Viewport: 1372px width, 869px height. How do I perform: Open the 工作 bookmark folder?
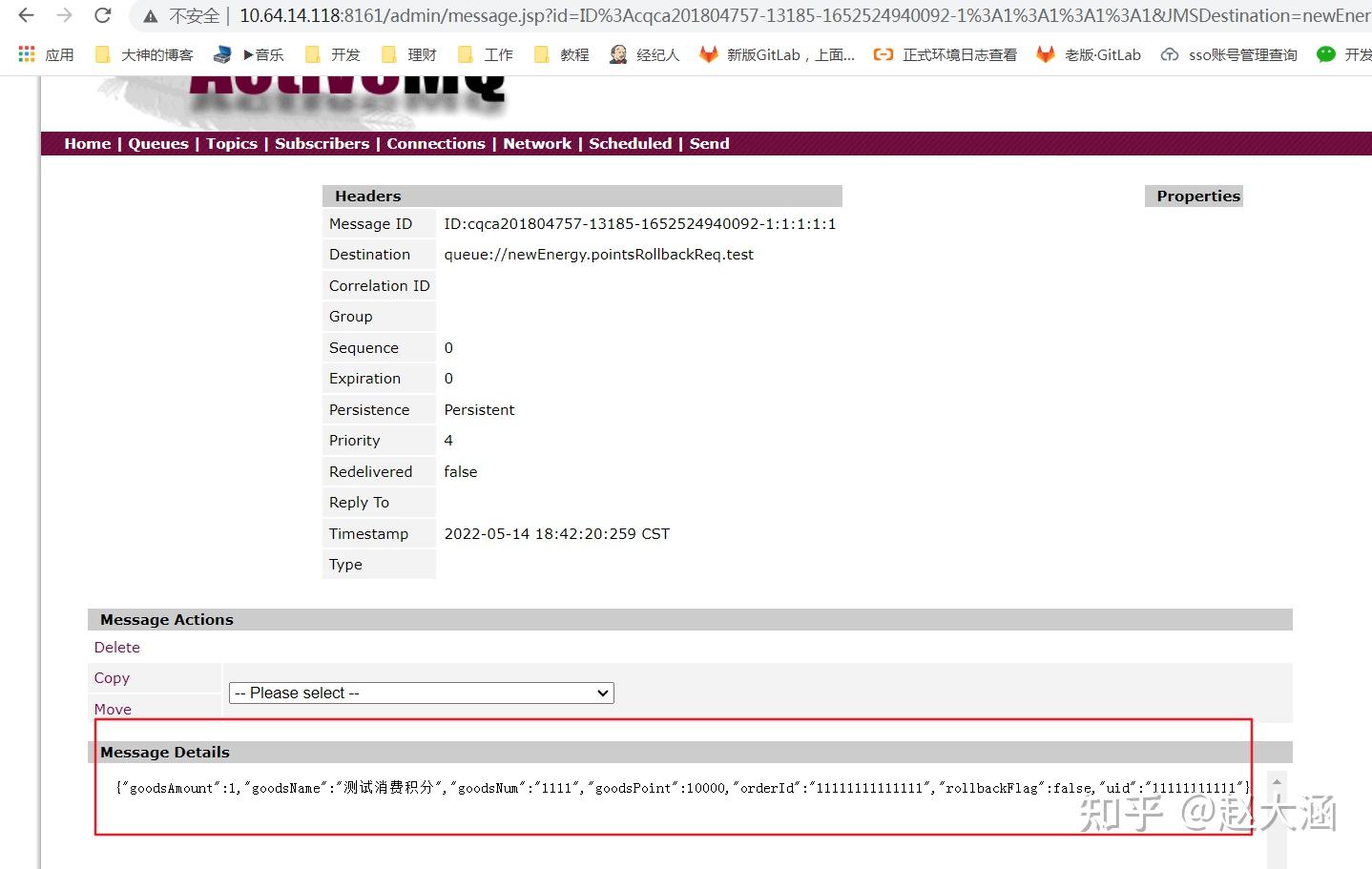pyautogui.click(x=485, y=54)
